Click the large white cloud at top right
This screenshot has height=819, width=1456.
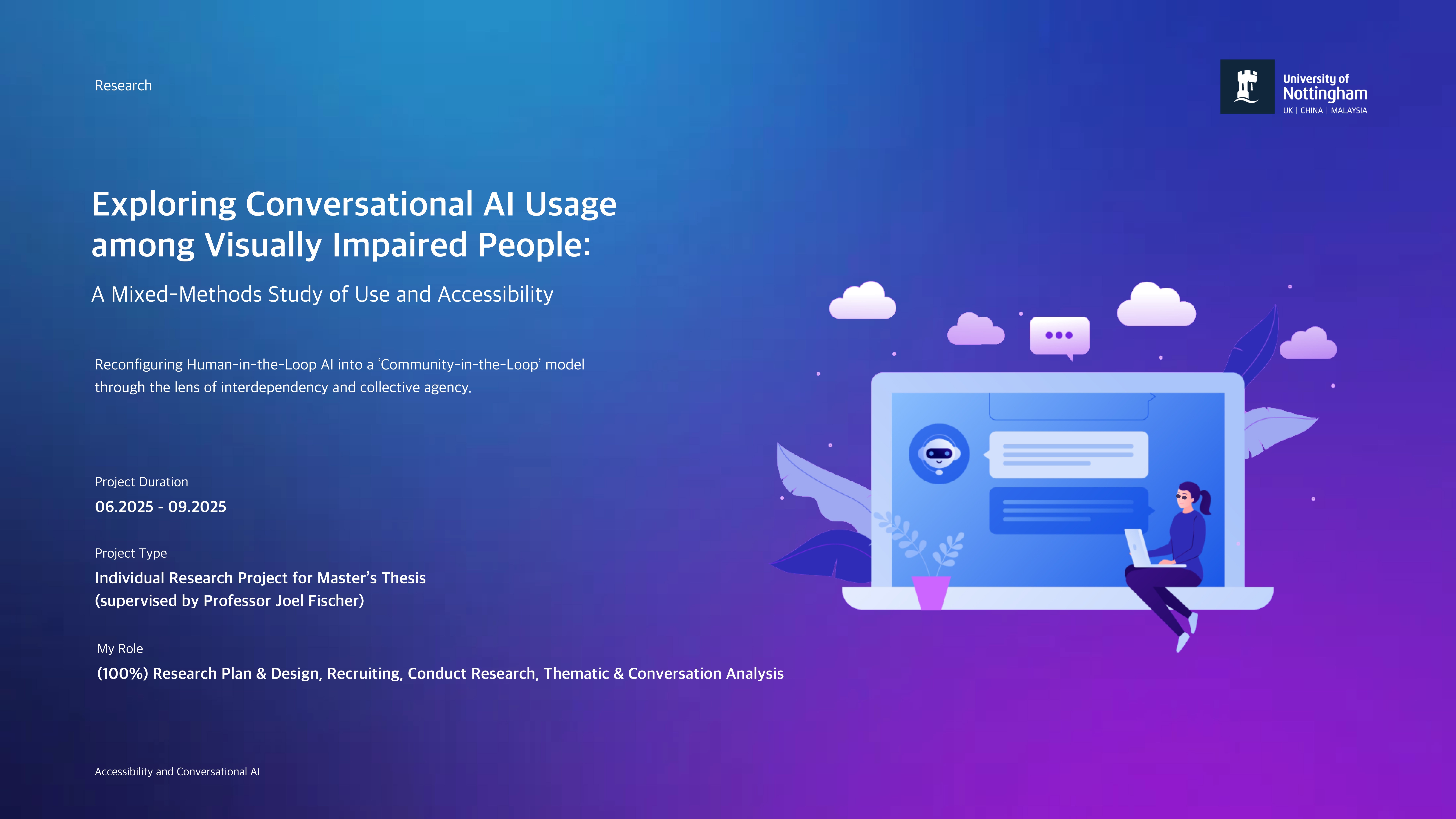click(1156, 306)
